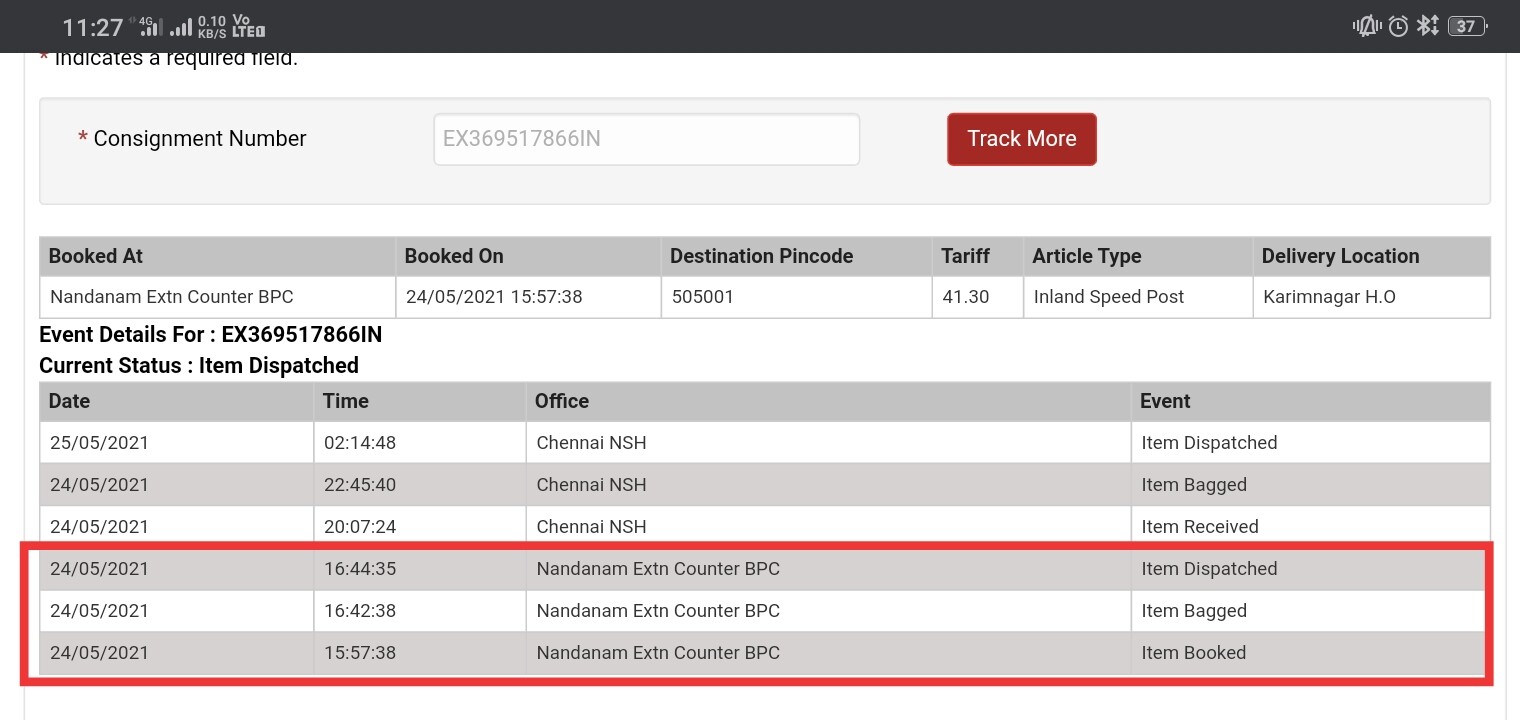Image resolution: width=1520 pixels, height=720 pixels.
Task: Focus the Consignment Number input field
Action: 646,139
